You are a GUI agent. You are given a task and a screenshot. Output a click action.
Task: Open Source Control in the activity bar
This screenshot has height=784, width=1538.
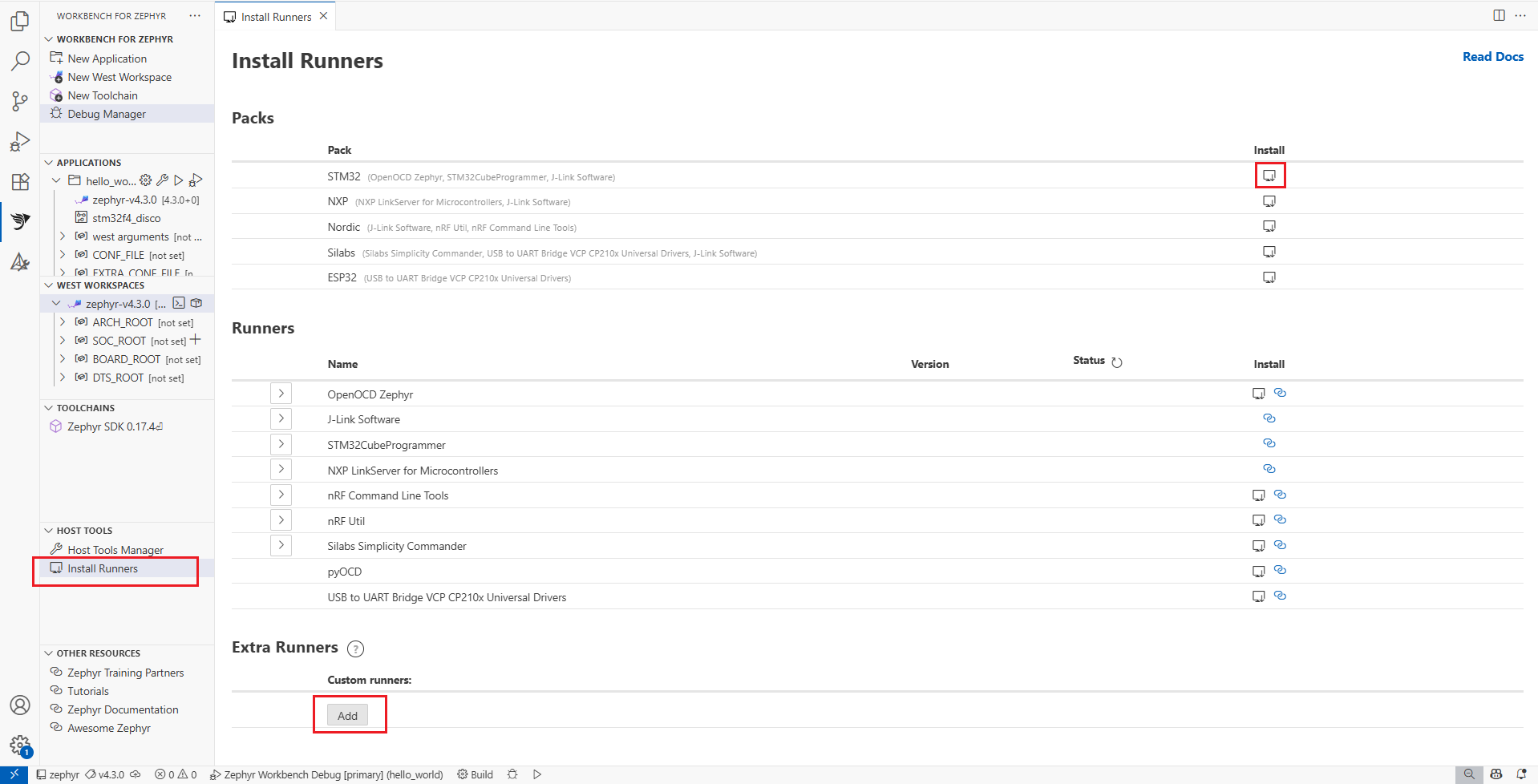coord(20,101)
